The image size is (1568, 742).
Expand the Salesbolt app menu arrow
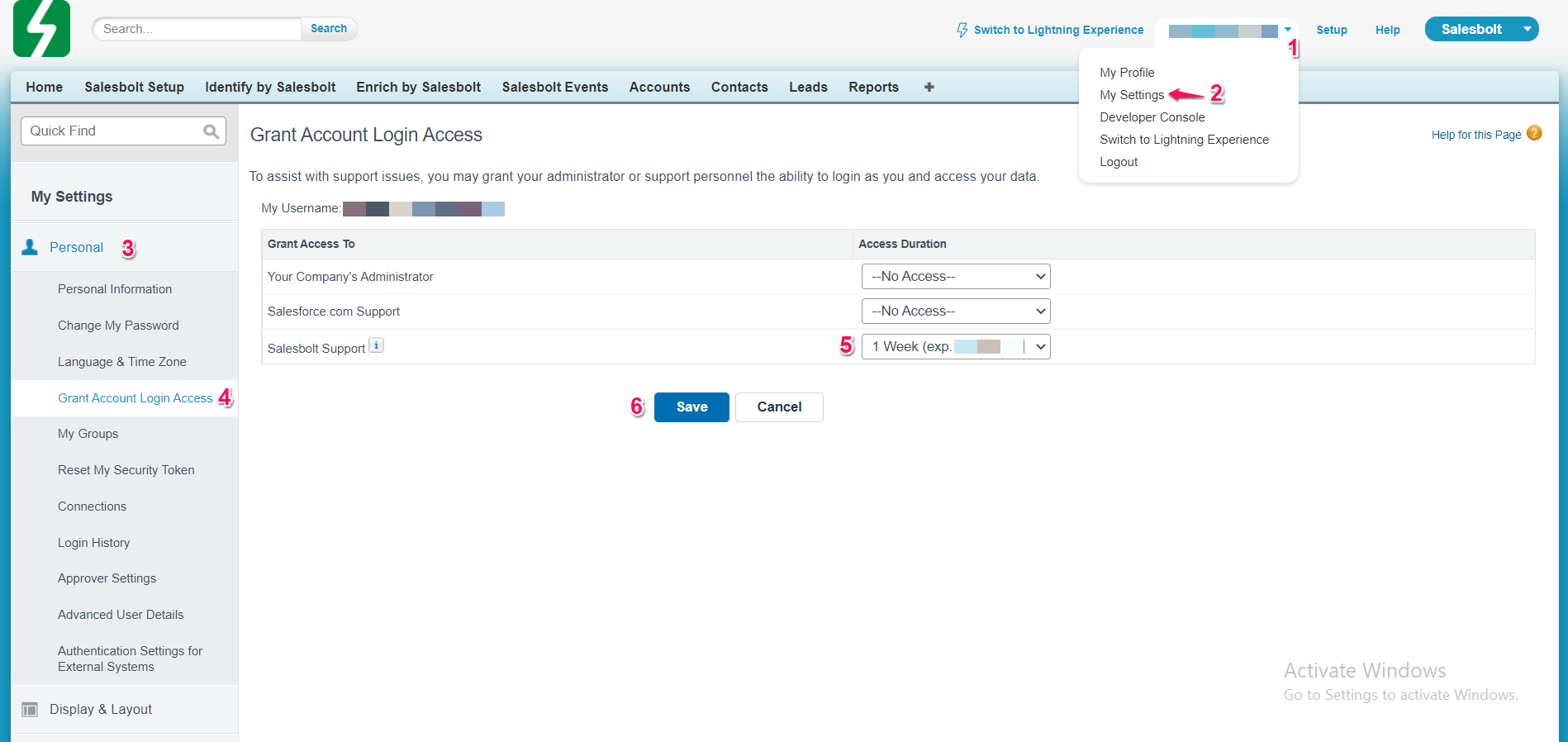1528,29
